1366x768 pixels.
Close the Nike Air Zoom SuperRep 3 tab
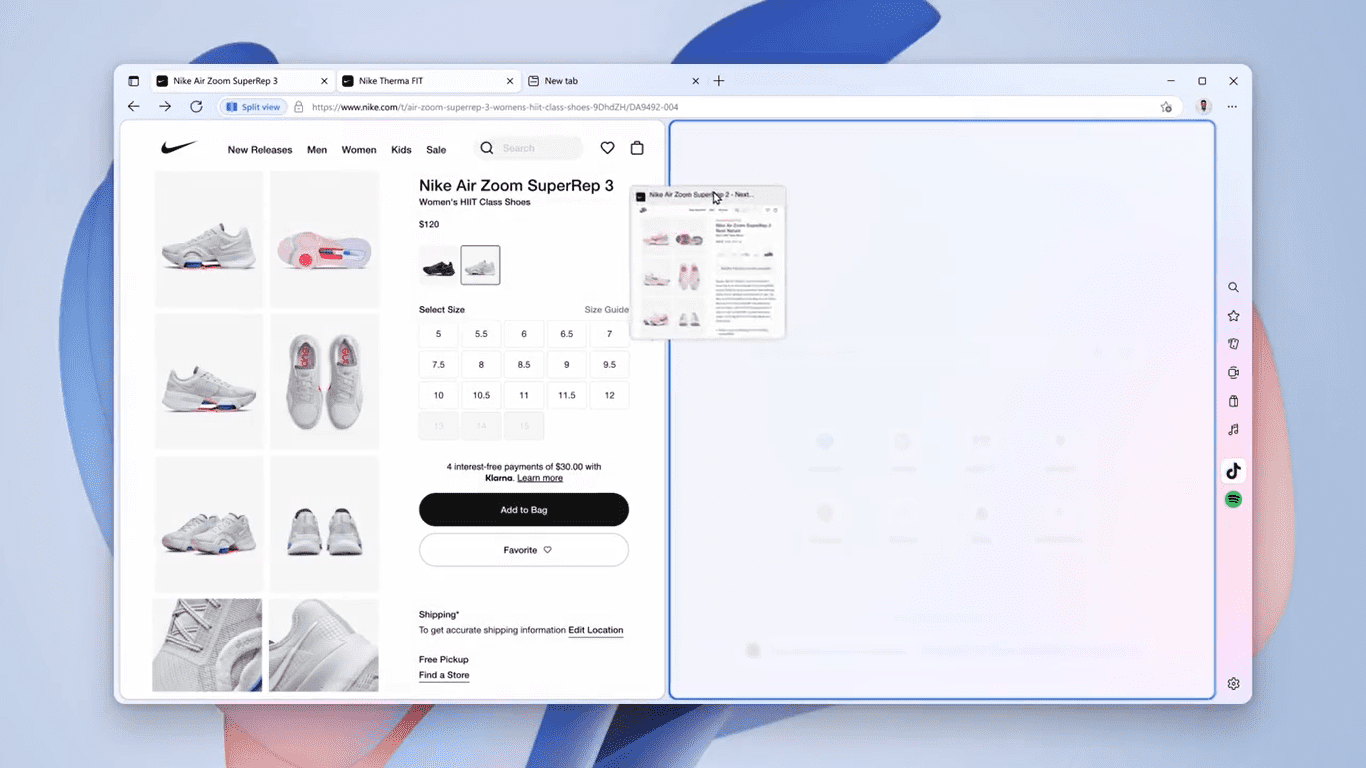(324, 81)
